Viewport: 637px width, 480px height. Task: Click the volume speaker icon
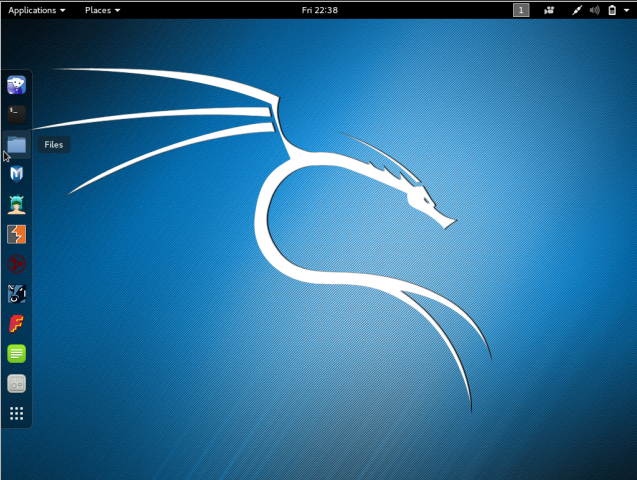594,10
